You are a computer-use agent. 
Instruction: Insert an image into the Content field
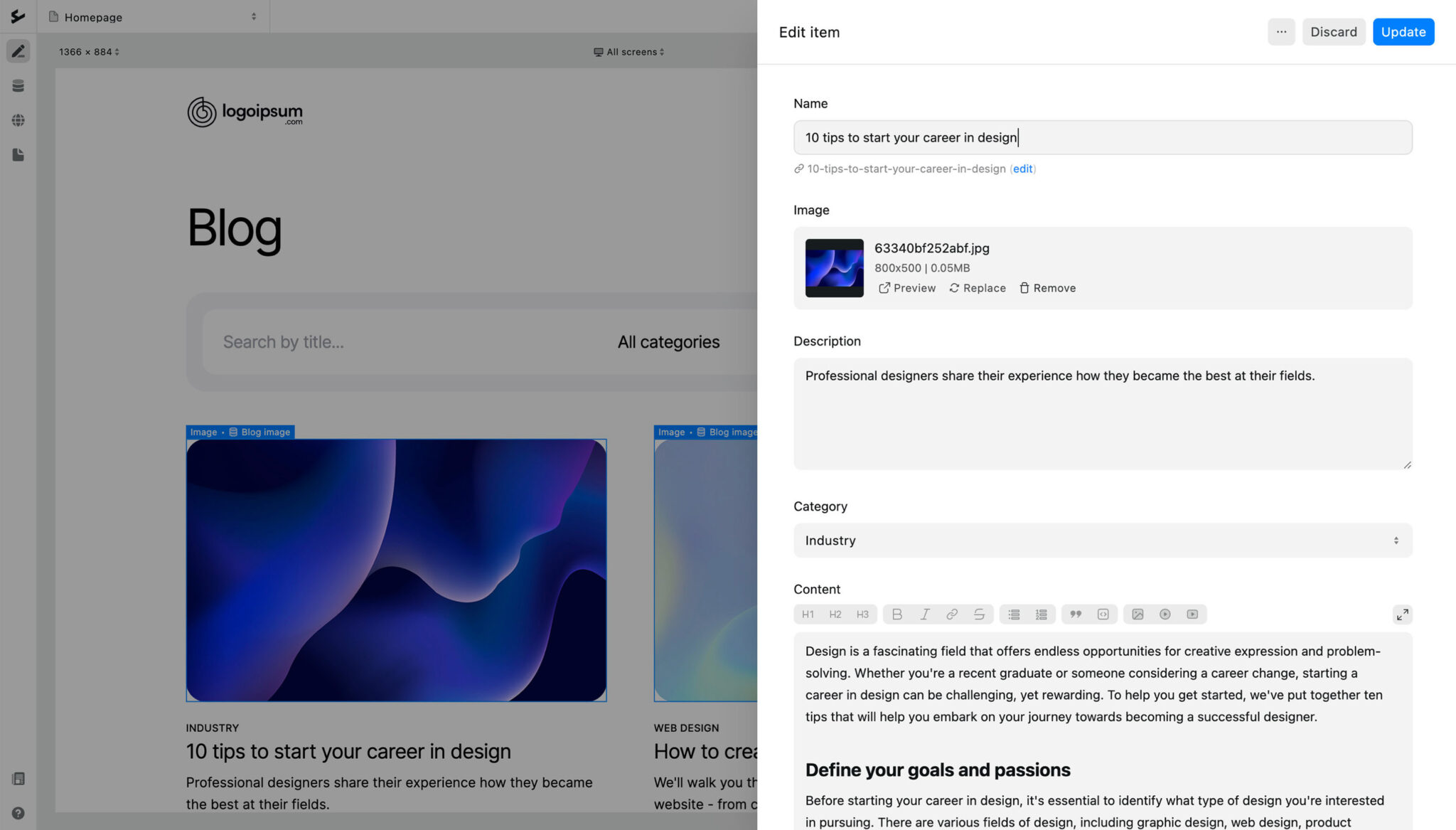coord(1137,614)
